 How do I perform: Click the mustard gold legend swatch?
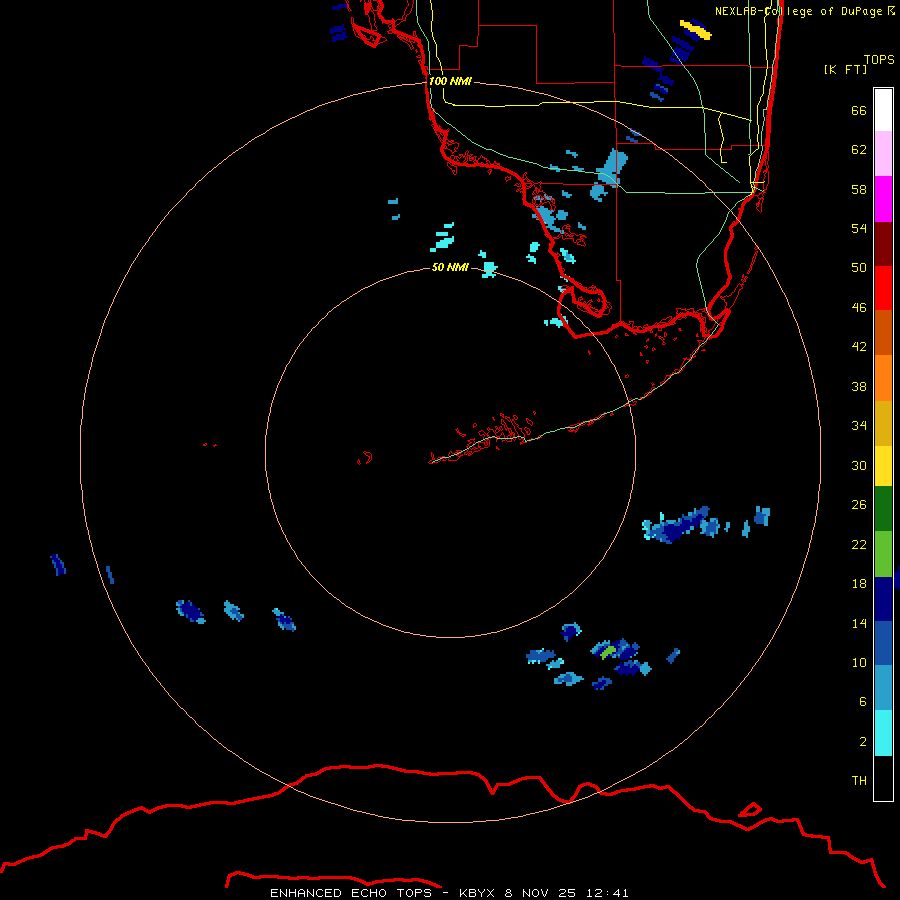(x=883, y=424)
